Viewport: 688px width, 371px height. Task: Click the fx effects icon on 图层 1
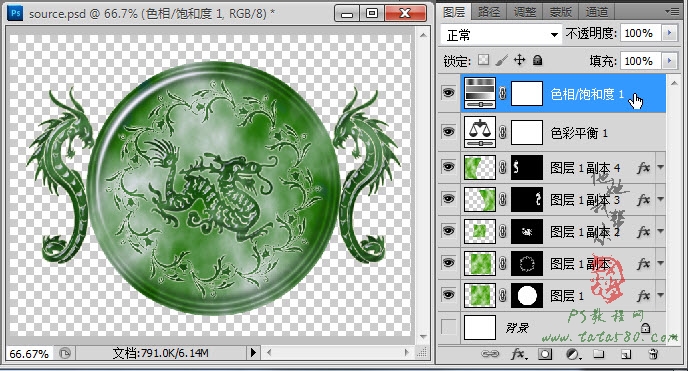[644, 296]
